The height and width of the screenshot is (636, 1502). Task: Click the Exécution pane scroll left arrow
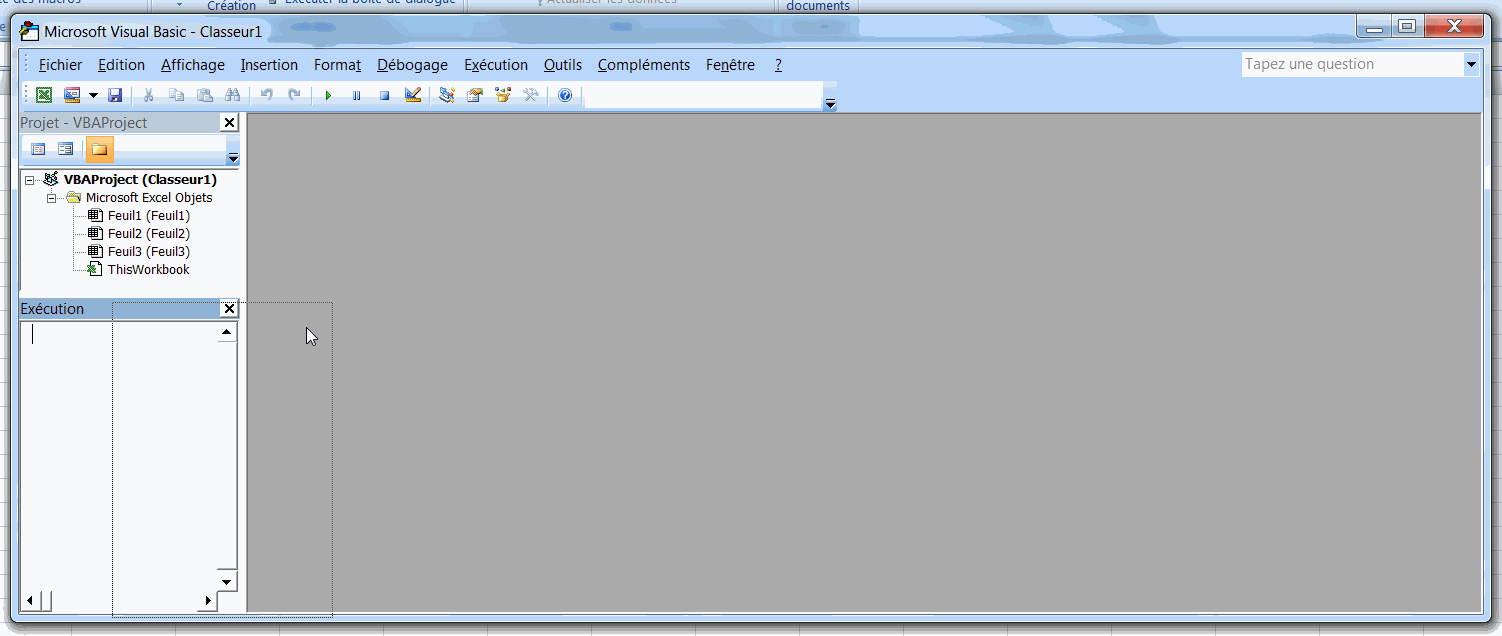[x=30, y=601]
